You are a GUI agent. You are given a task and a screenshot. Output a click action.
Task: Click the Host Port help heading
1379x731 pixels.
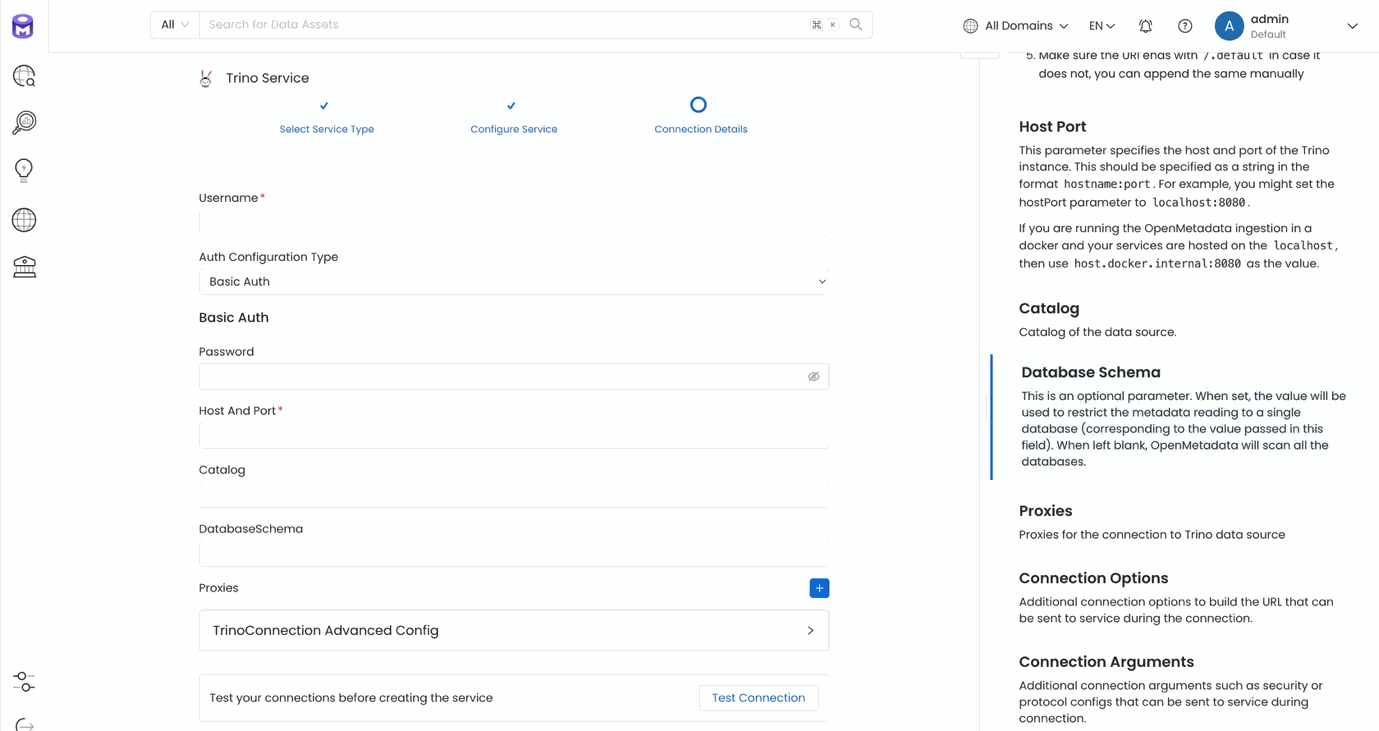[x=1052, y=127]
